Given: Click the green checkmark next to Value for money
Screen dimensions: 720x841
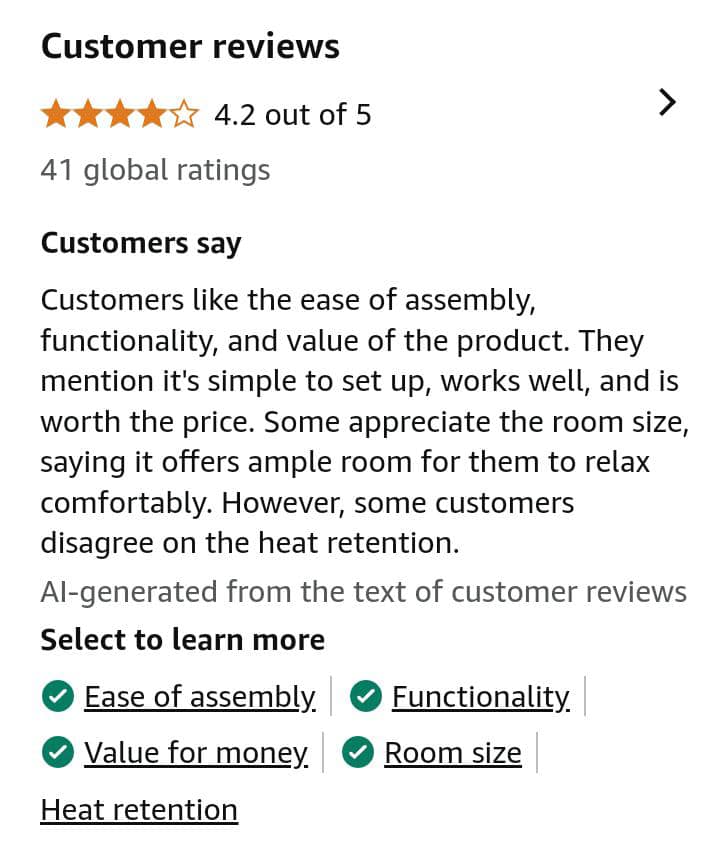Looking at the screenshot, I should 59,753.
